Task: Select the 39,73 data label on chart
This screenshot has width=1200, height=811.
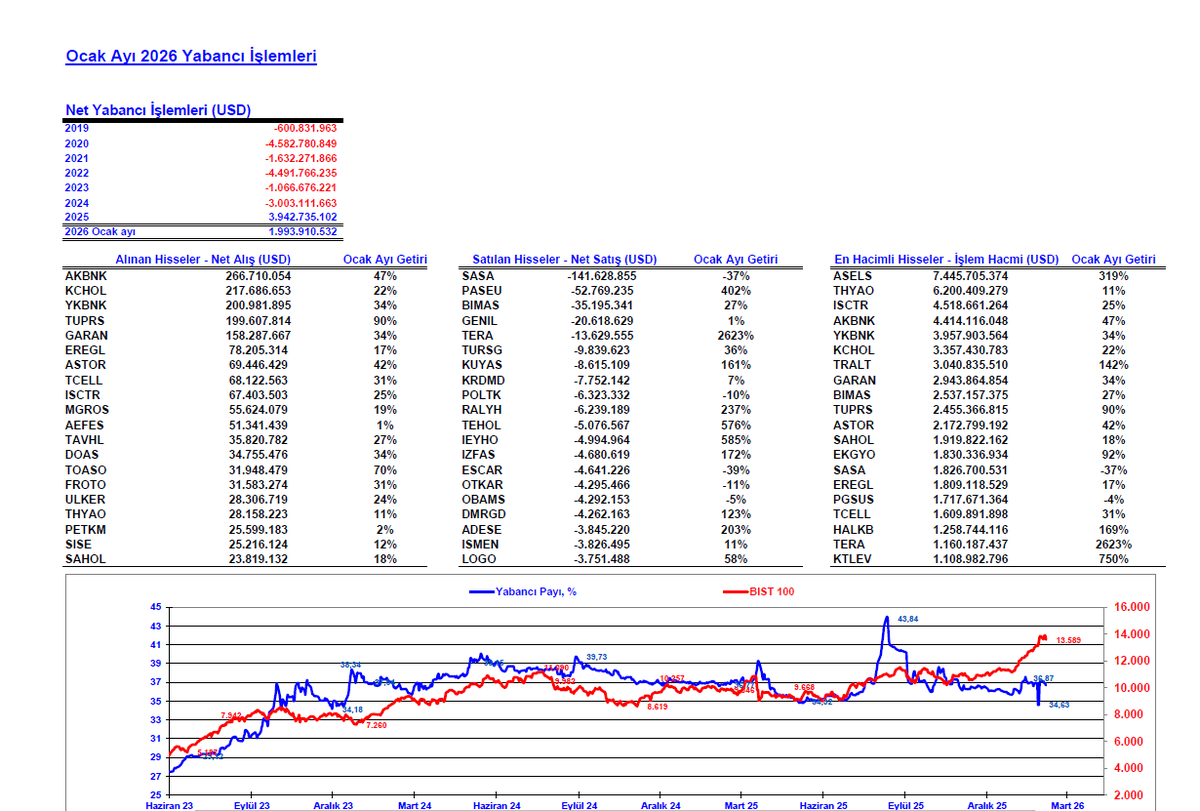Action: [x=596, y=657]
